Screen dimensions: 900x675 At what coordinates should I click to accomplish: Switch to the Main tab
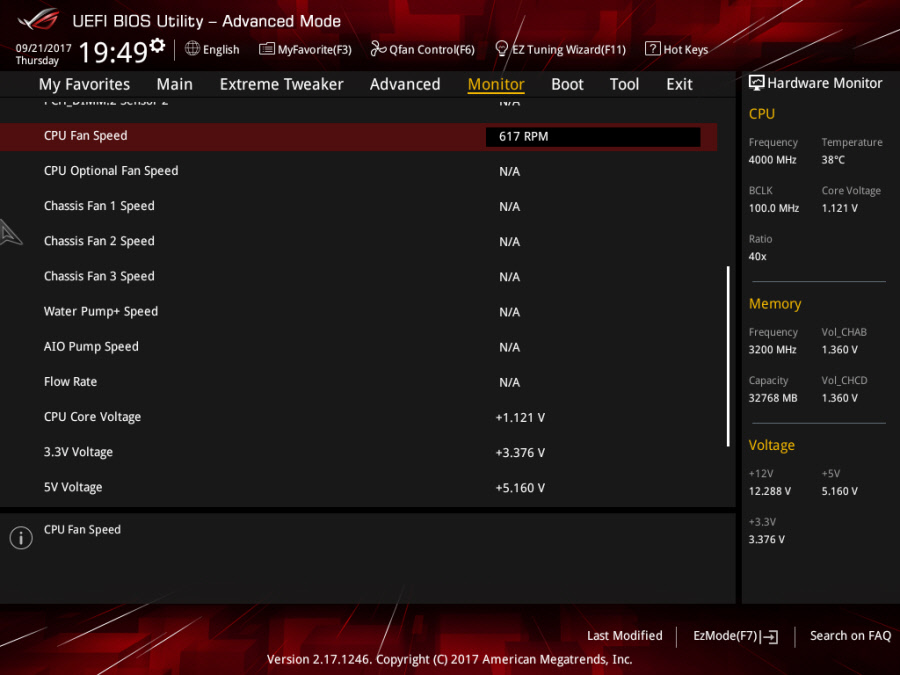tap(174, 84)
